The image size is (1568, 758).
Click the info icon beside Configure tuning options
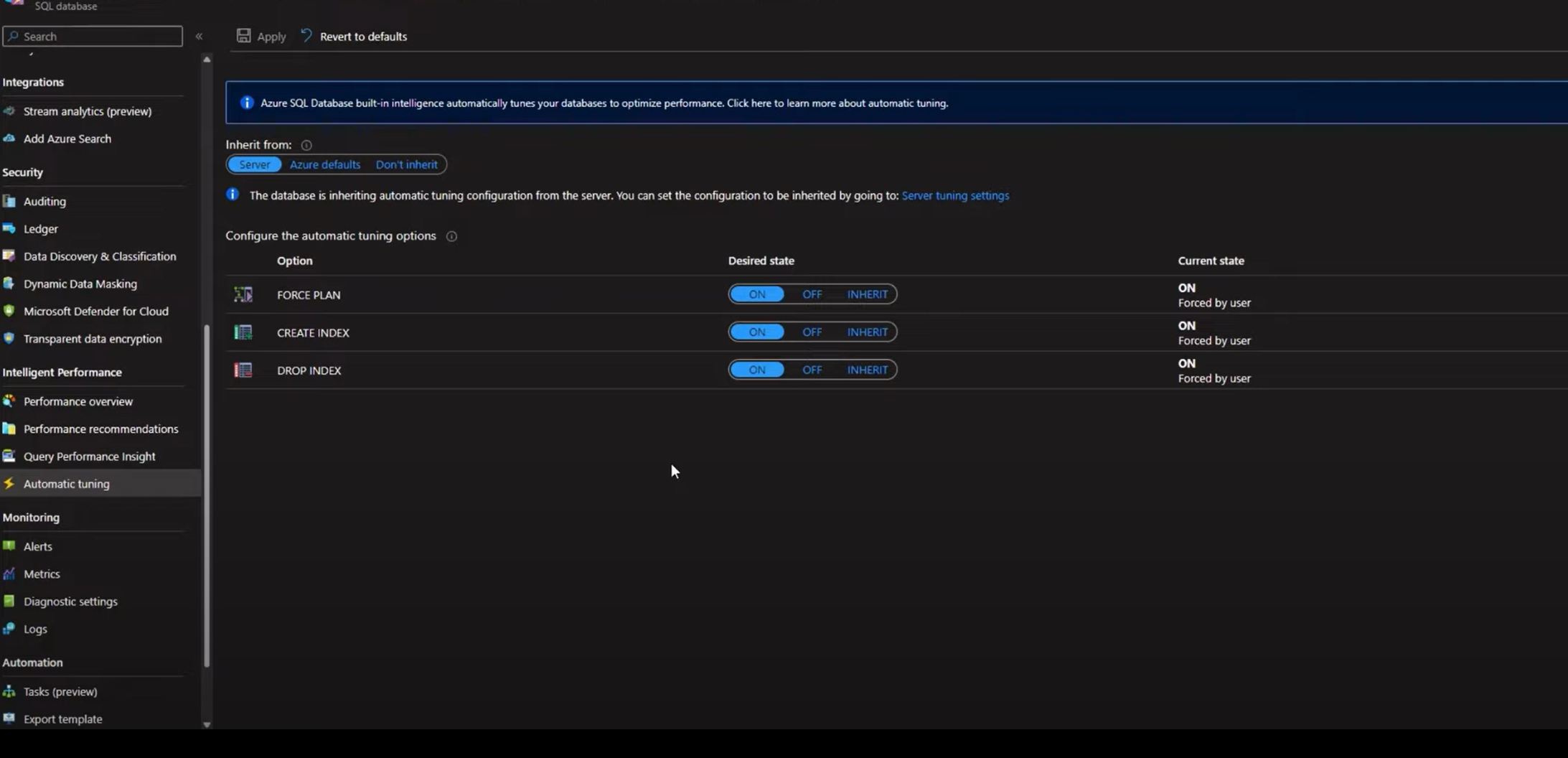pos(451,236)
